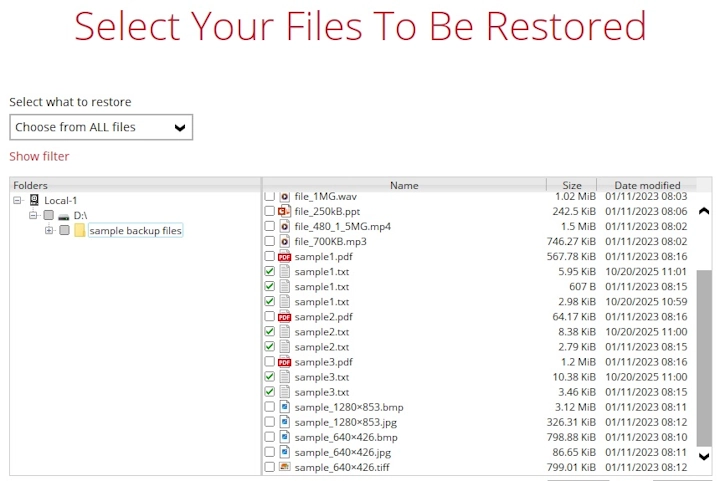Click the PDF icon of sample1.pdf
Image resolution: width=720 pixels, height=481 pixels.
point(285,257)
